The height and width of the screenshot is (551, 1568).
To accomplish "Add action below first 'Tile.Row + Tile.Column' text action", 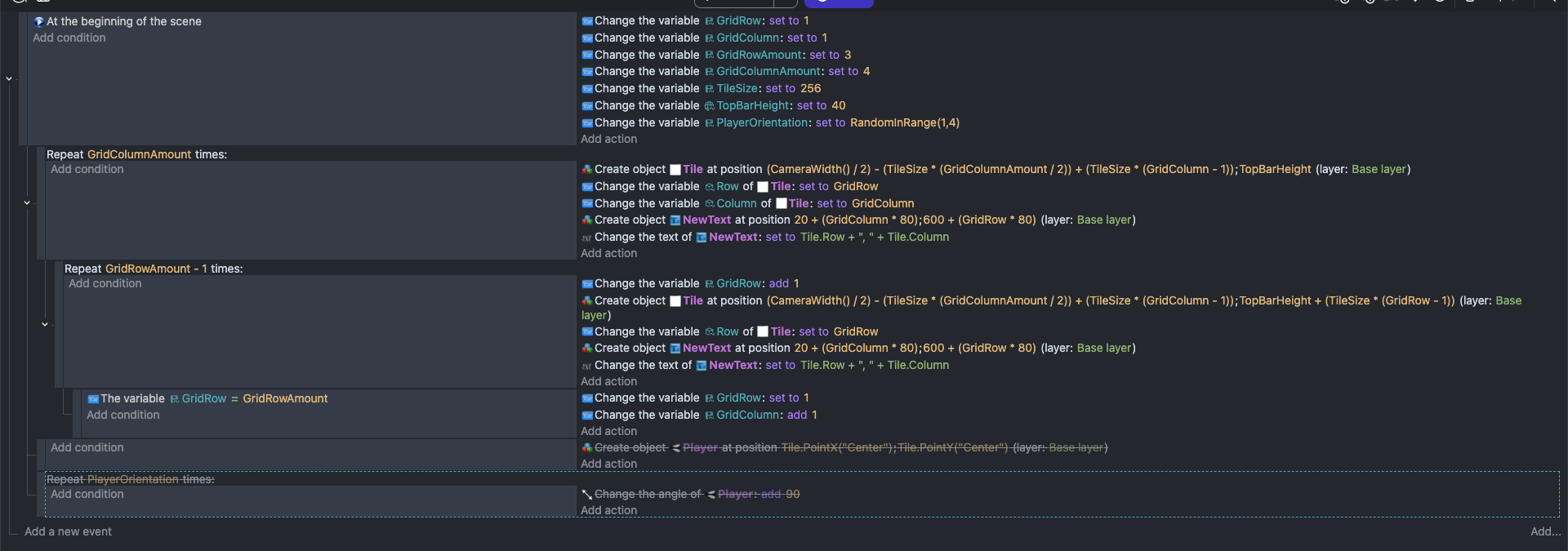I will pyautogui.click(x=609, y=254).
